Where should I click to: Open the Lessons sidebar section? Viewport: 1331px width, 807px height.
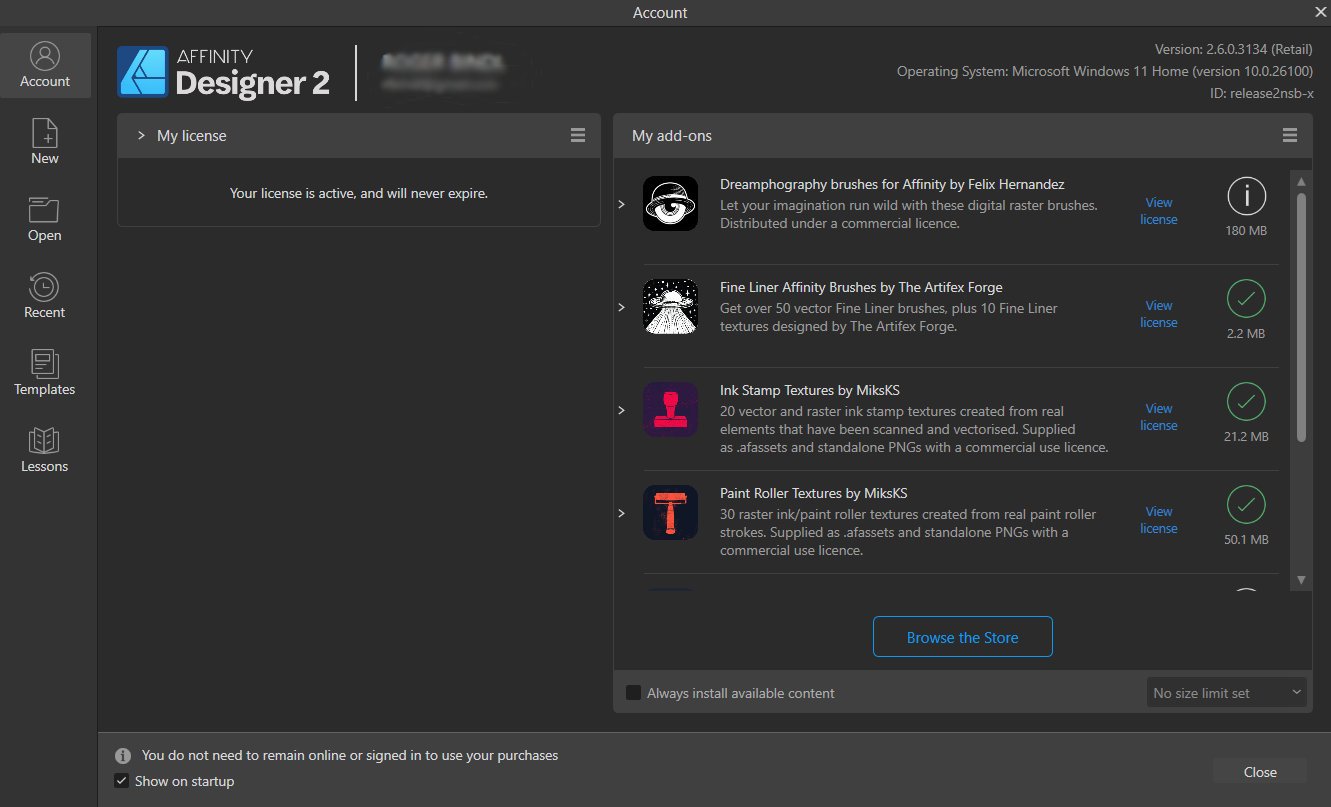[x=45, y=450]
